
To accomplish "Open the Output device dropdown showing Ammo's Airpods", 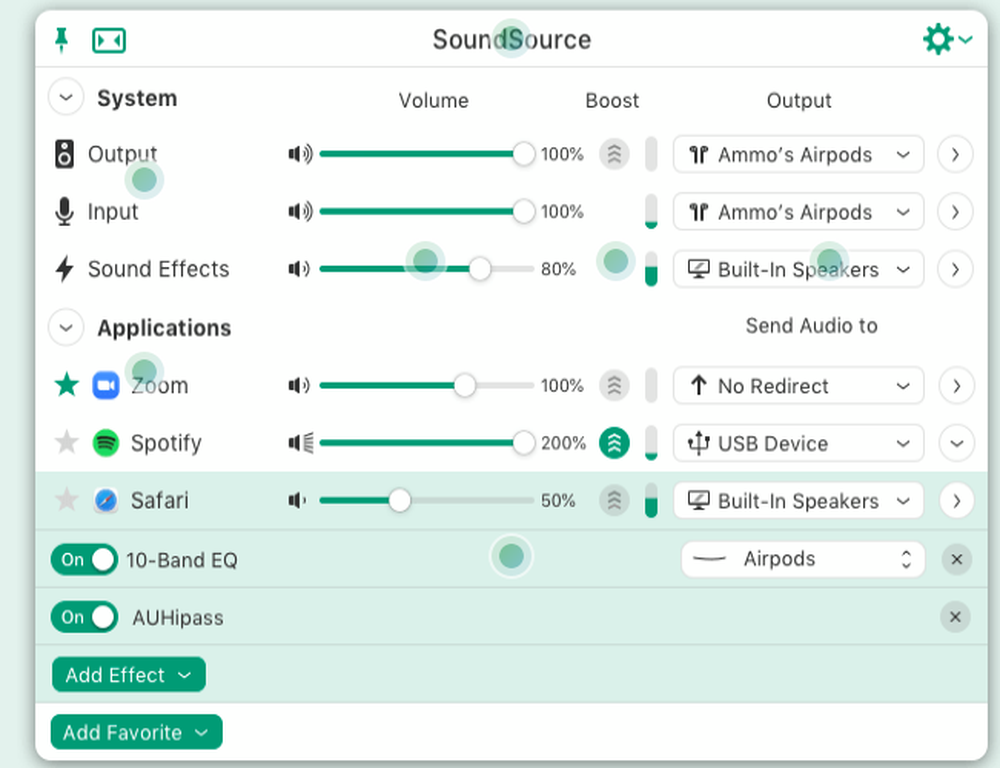I will 798,154.
